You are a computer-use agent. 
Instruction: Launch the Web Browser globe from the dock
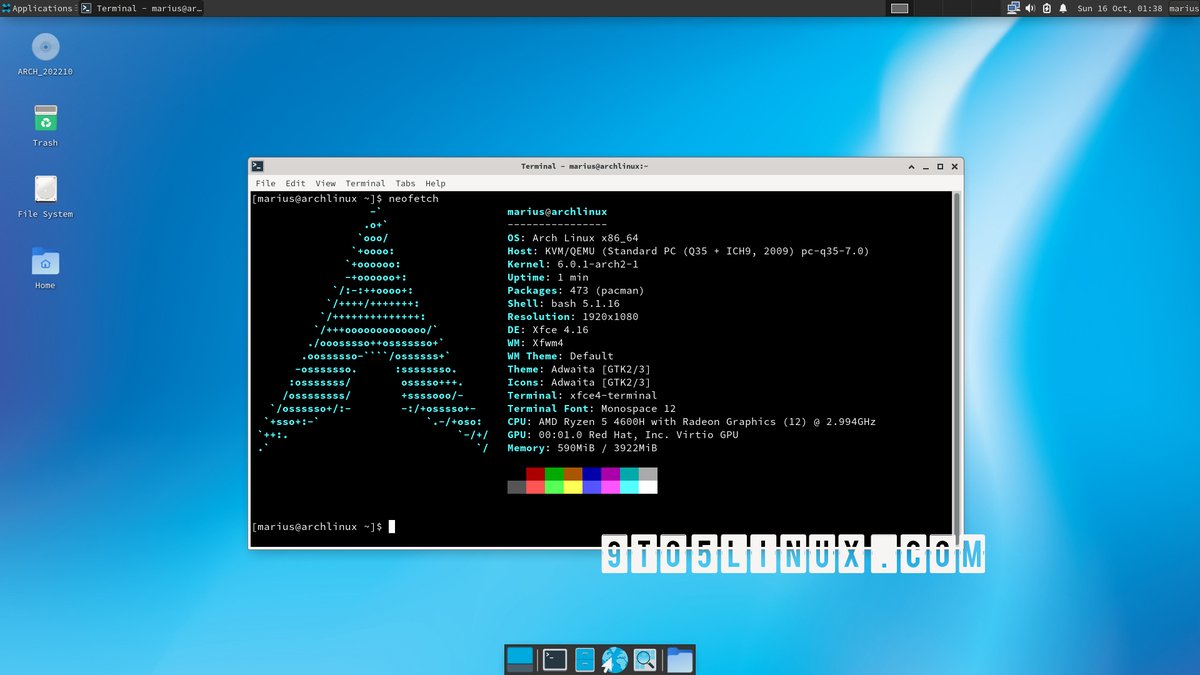615,659
